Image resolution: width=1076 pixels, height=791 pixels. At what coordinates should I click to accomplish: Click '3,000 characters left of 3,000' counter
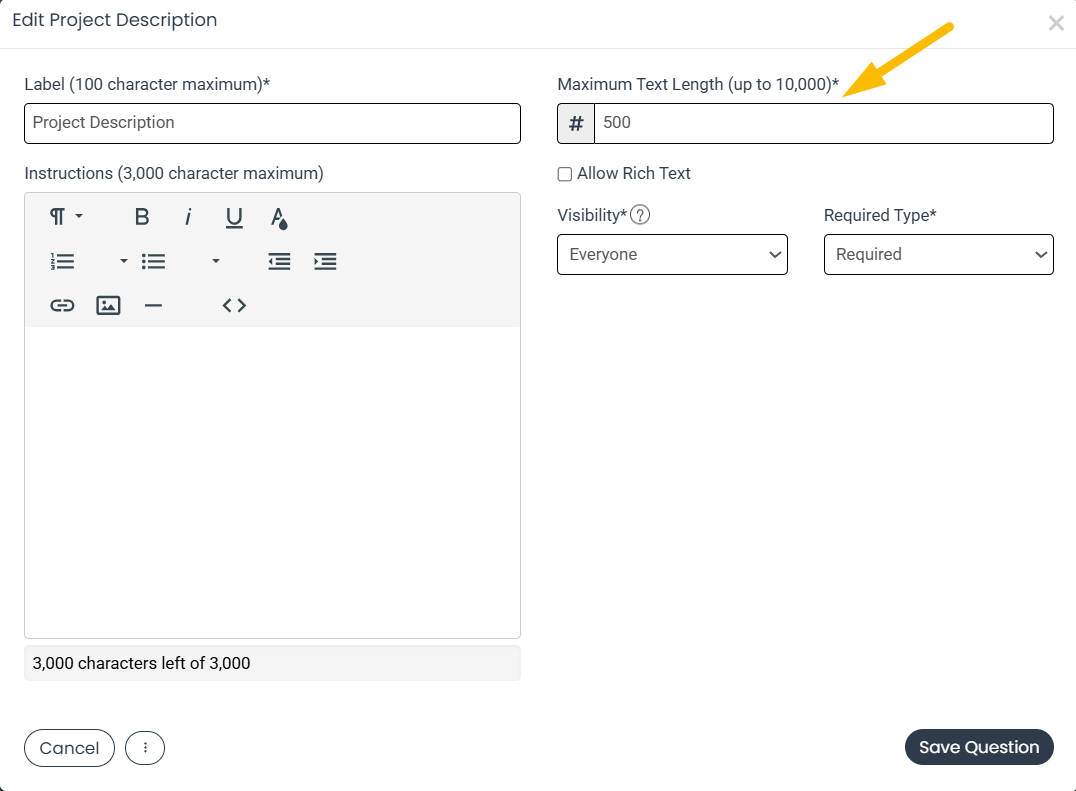coord(141,663)
